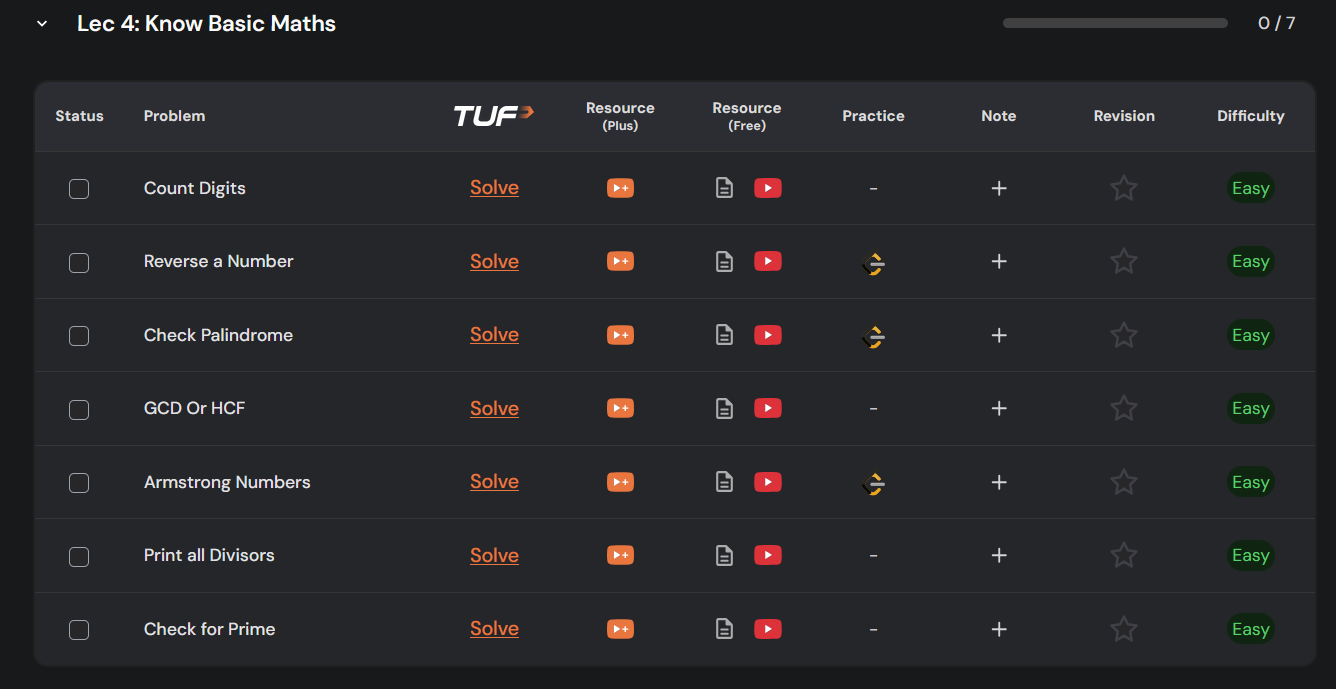Check off the Check for Prime problem
The image size is (1336, 689).
click(x=79, y=630)
